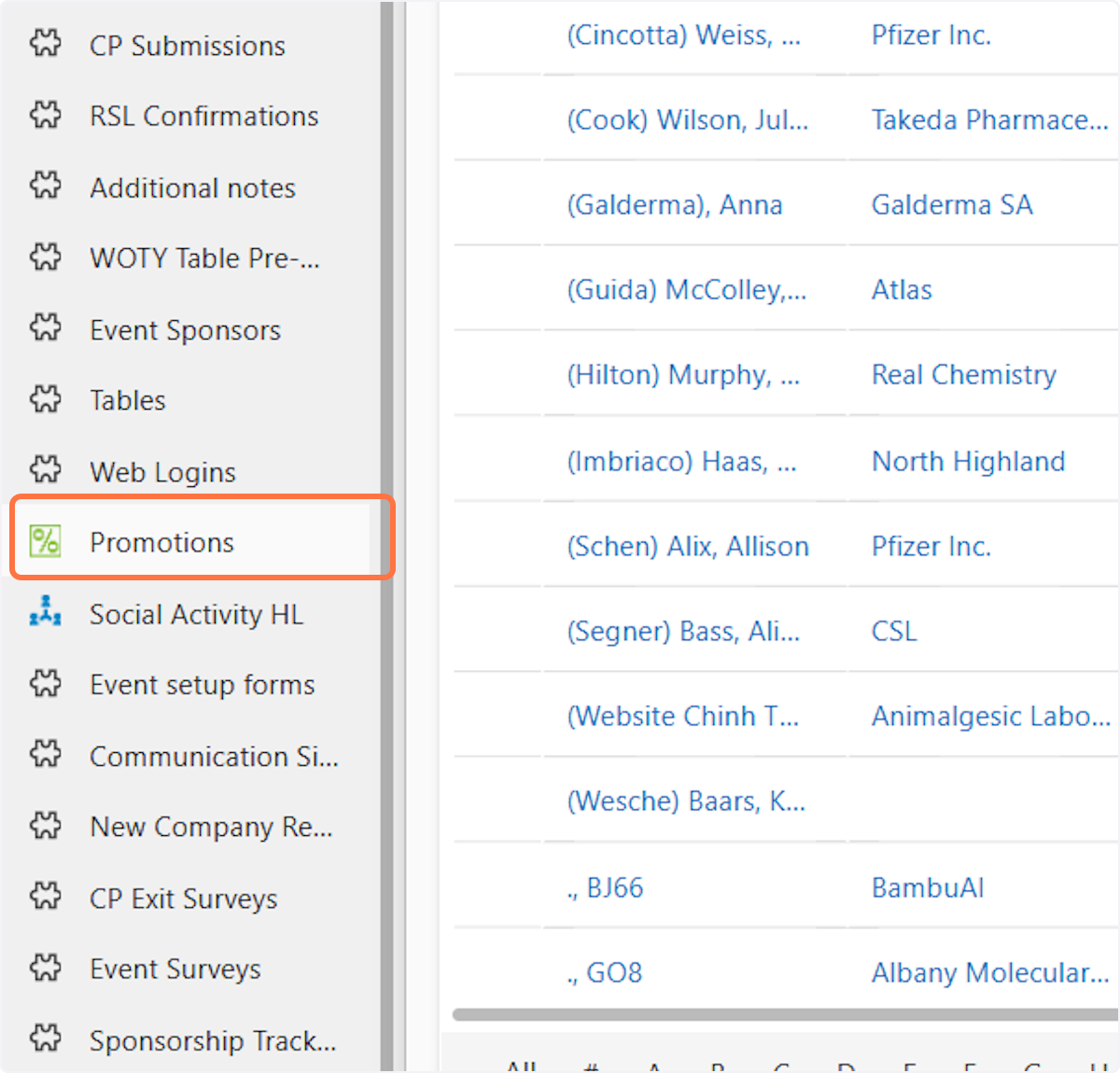Select the Event Surveys navigation item
This screenshot has width=1120, height=1073.
click(x=175, y=969)
